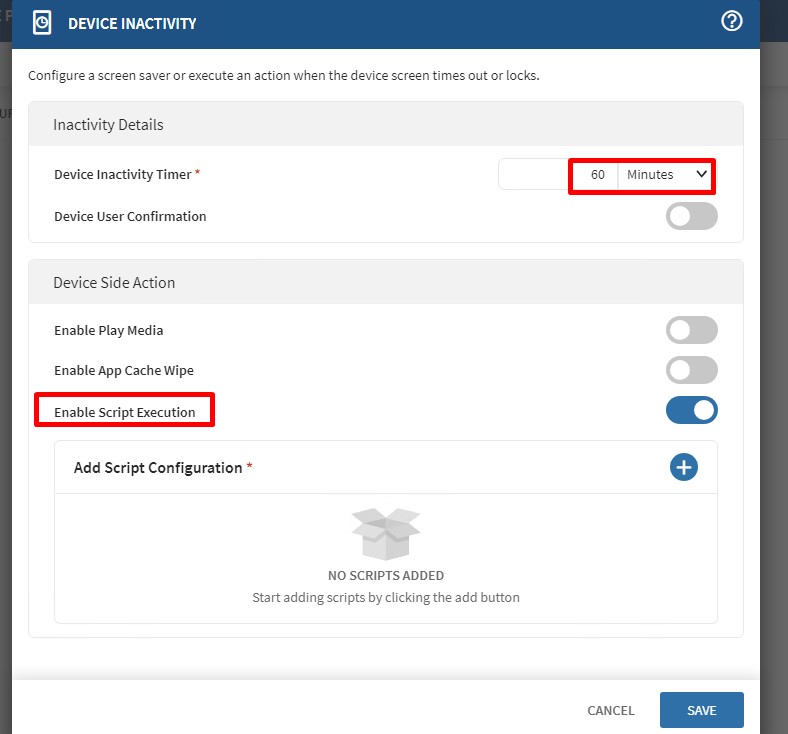Cancel the Device Inactivity dialog

(x=610, y=710)
